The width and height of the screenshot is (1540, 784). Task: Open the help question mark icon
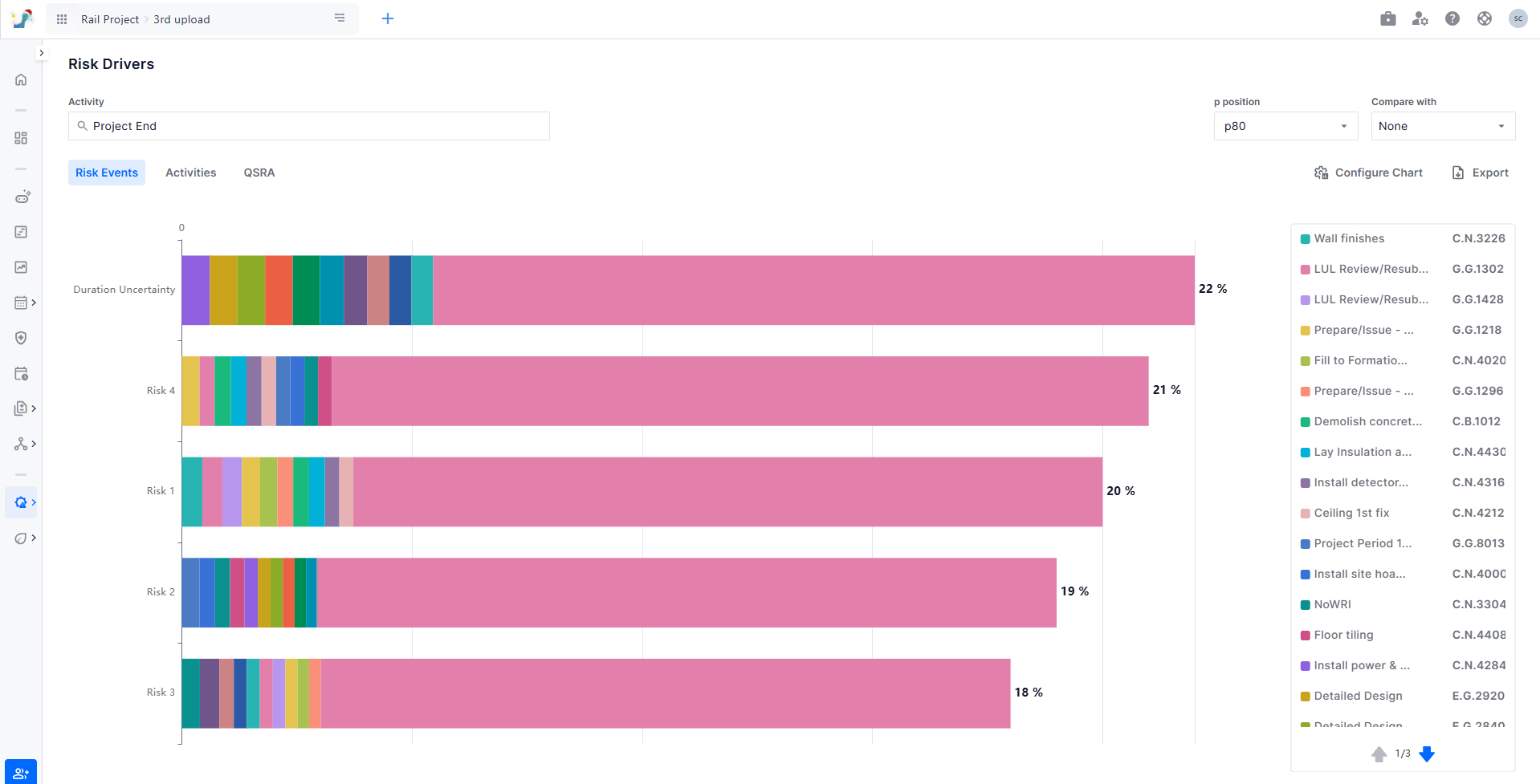(x=1452, y=18)
